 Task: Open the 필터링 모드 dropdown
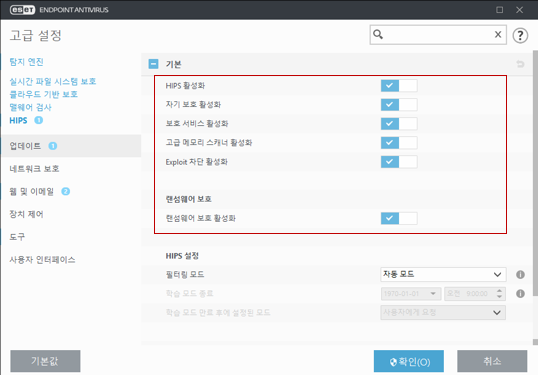(x=443, y=274)
